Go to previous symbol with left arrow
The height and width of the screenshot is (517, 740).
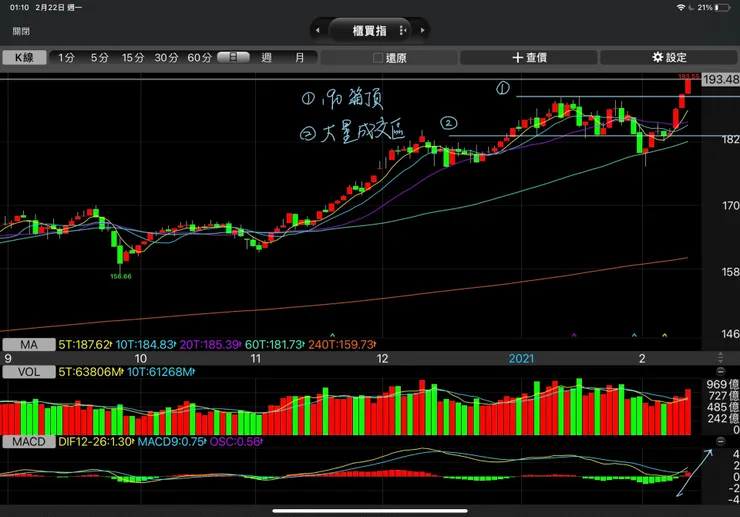(x=318, y=30)
